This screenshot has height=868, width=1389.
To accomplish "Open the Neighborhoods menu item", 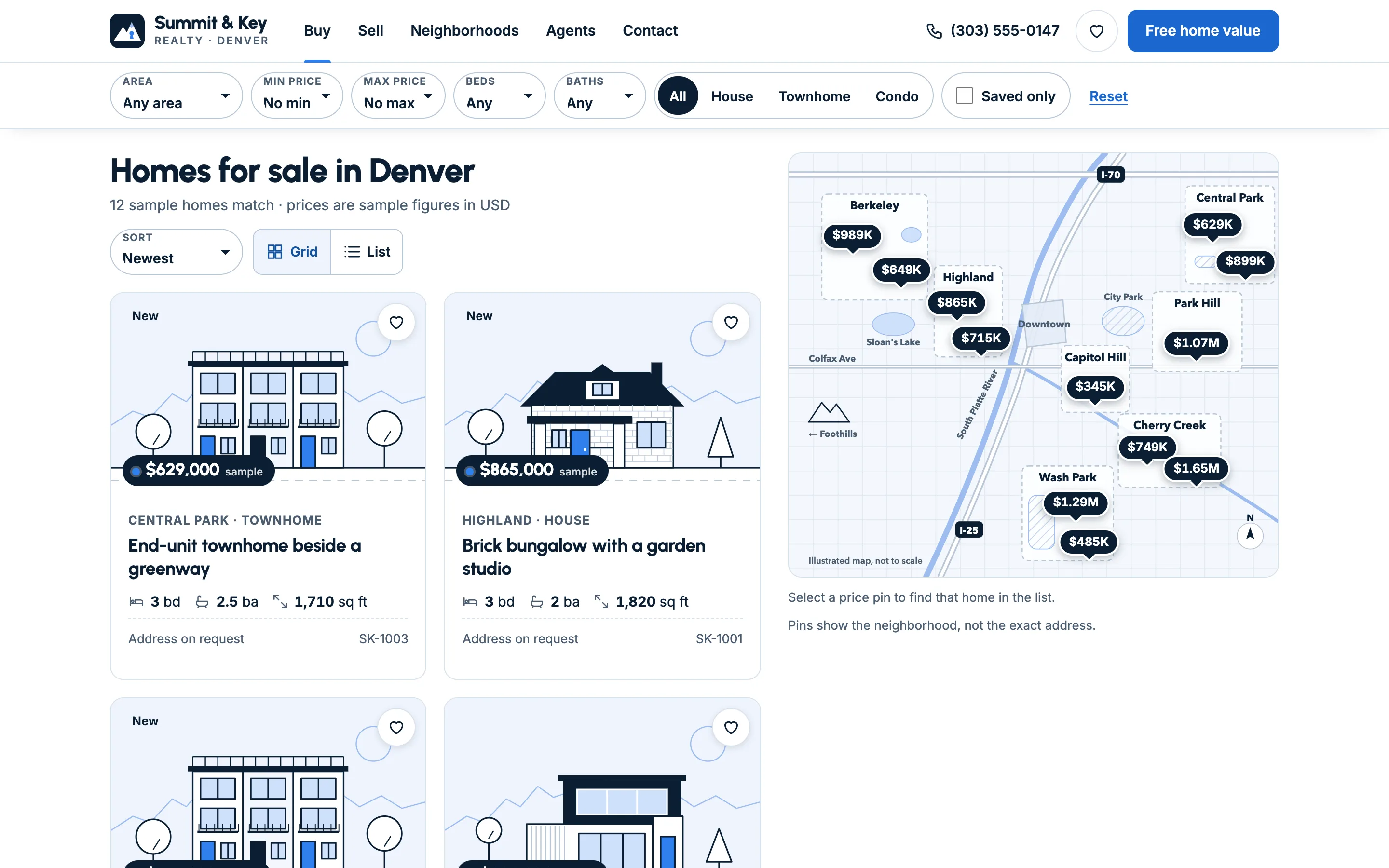I will pos(464,30).
